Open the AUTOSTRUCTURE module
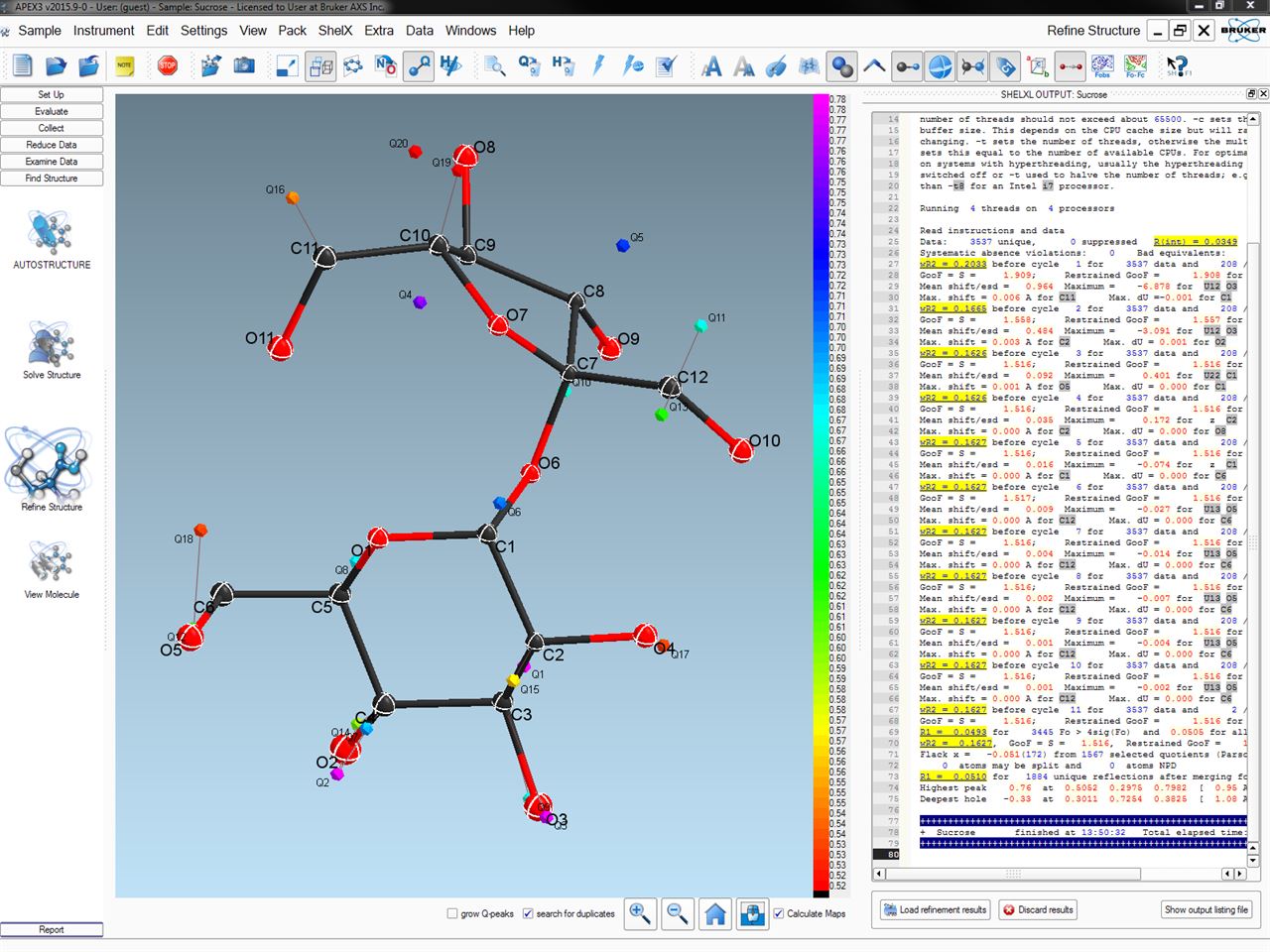1270x952 pixels. [x=52, y=238]
